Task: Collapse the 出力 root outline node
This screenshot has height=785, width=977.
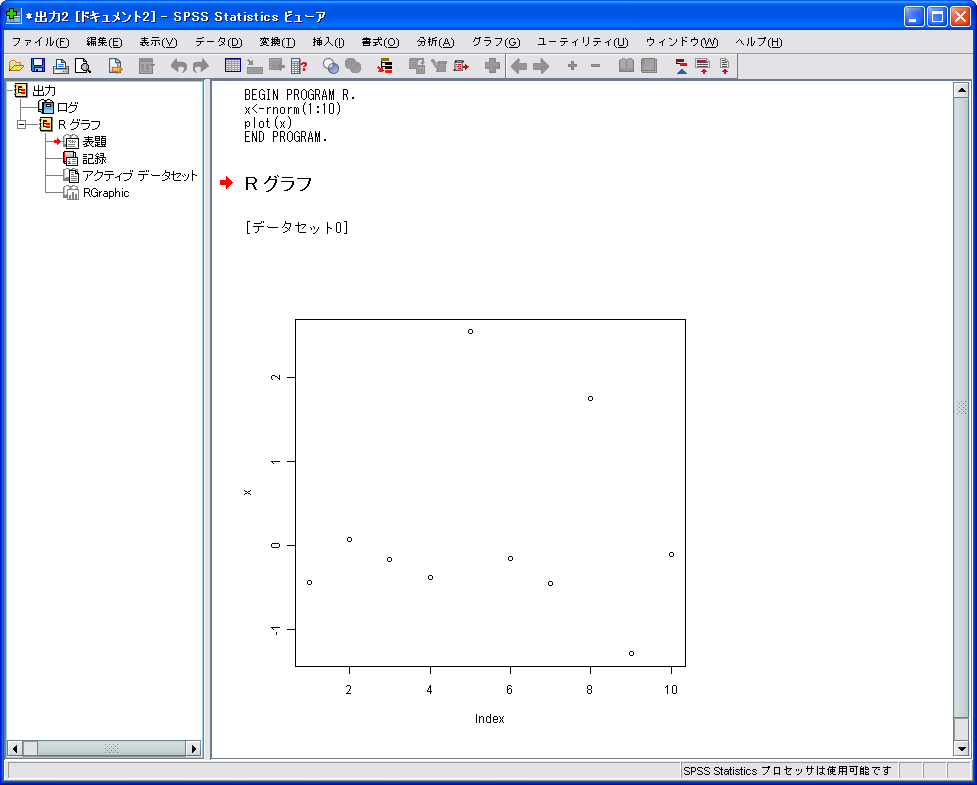Action: tap(8, 91)
